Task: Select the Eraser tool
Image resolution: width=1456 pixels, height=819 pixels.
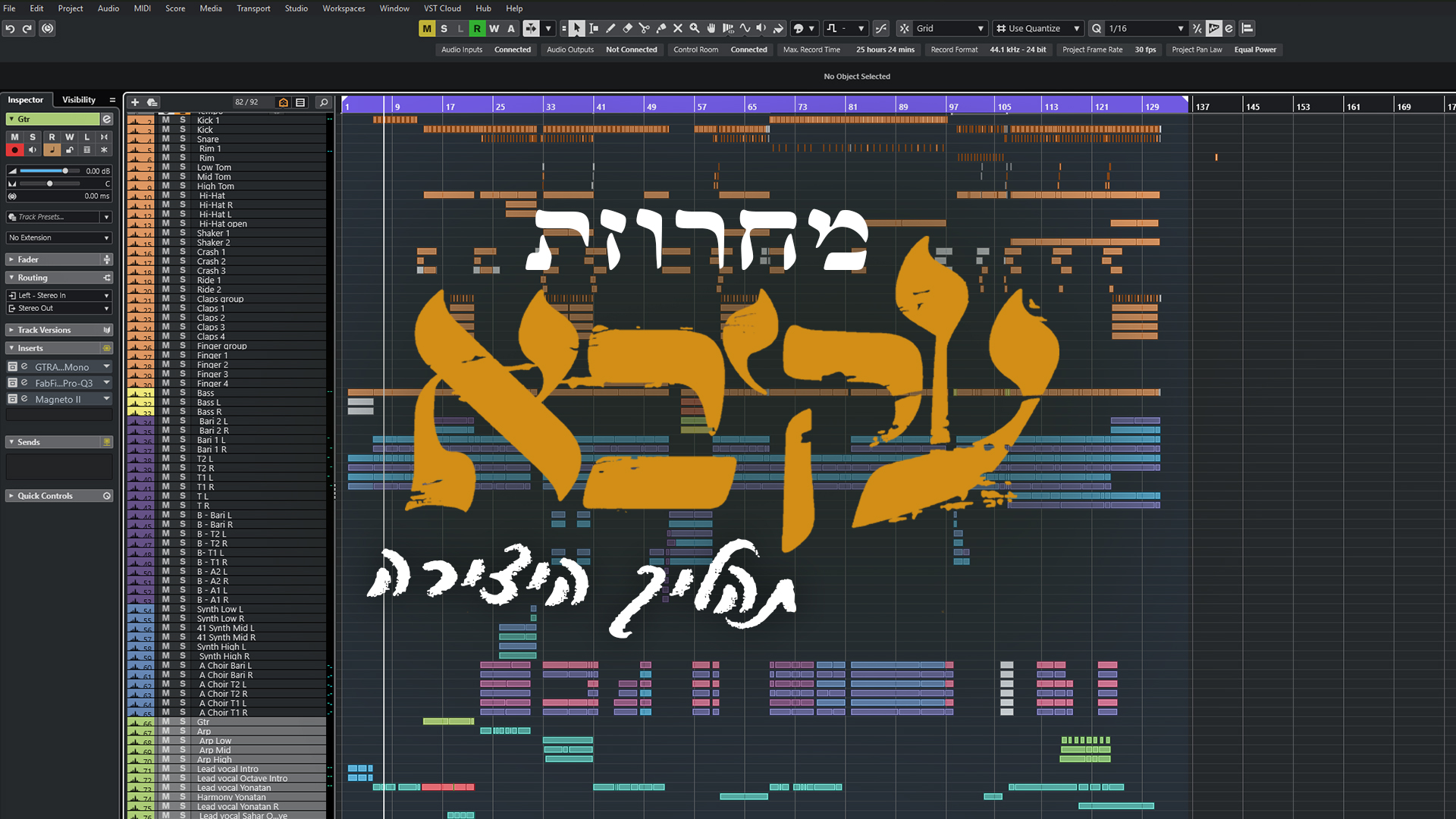Action: (x=628, y=28)
